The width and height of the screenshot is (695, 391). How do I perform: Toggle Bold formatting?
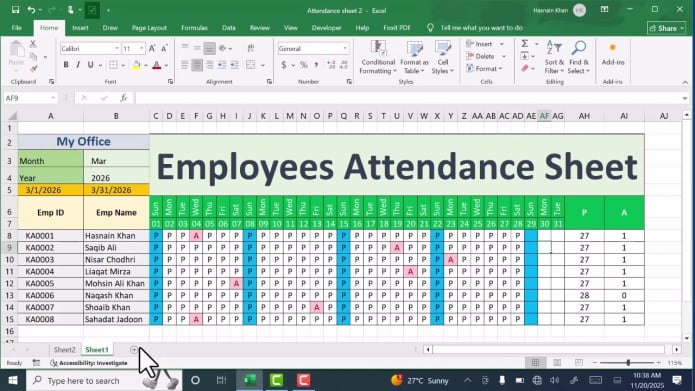click(66, 65)
